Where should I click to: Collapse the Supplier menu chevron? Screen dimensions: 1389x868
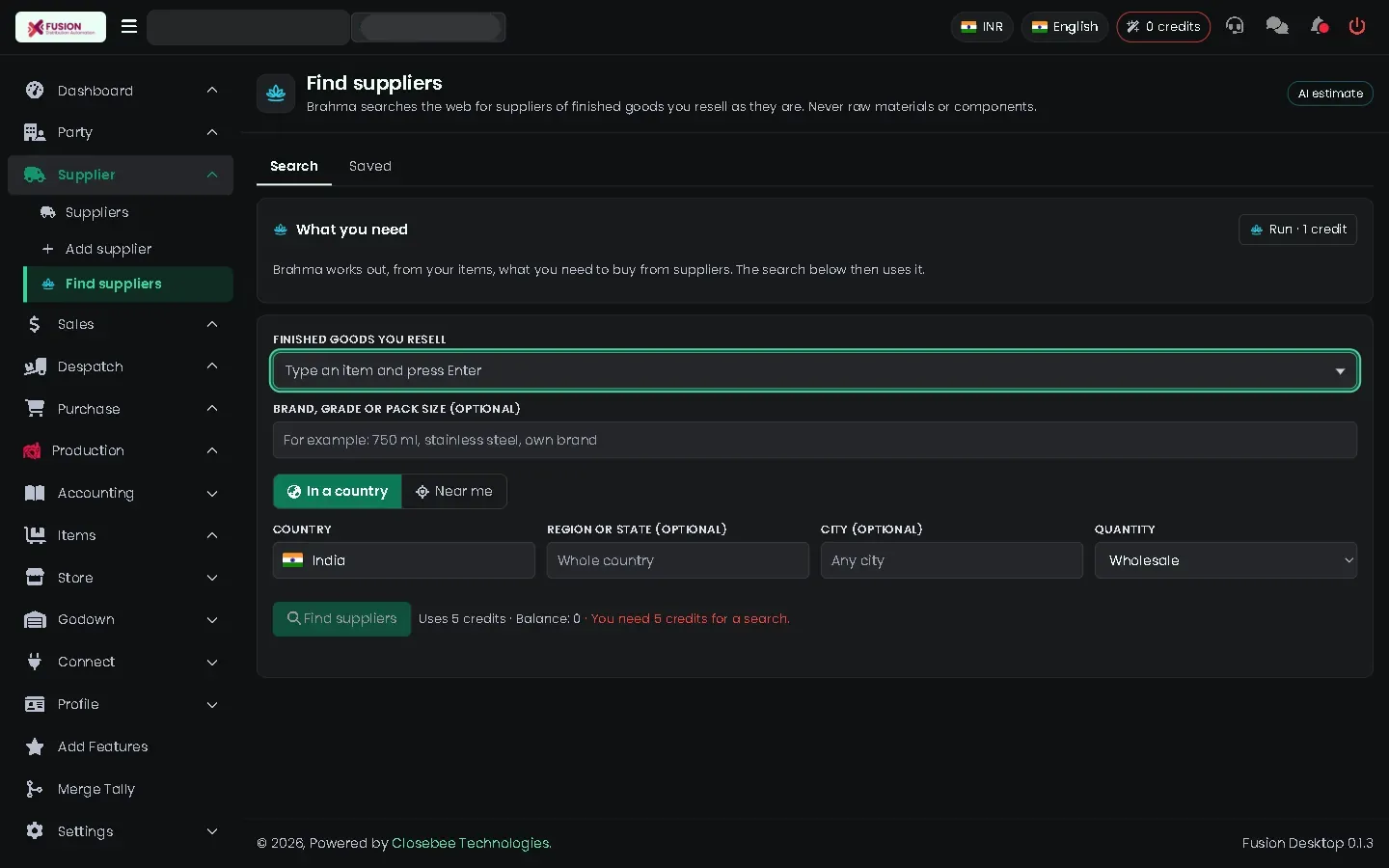(212, 175)
